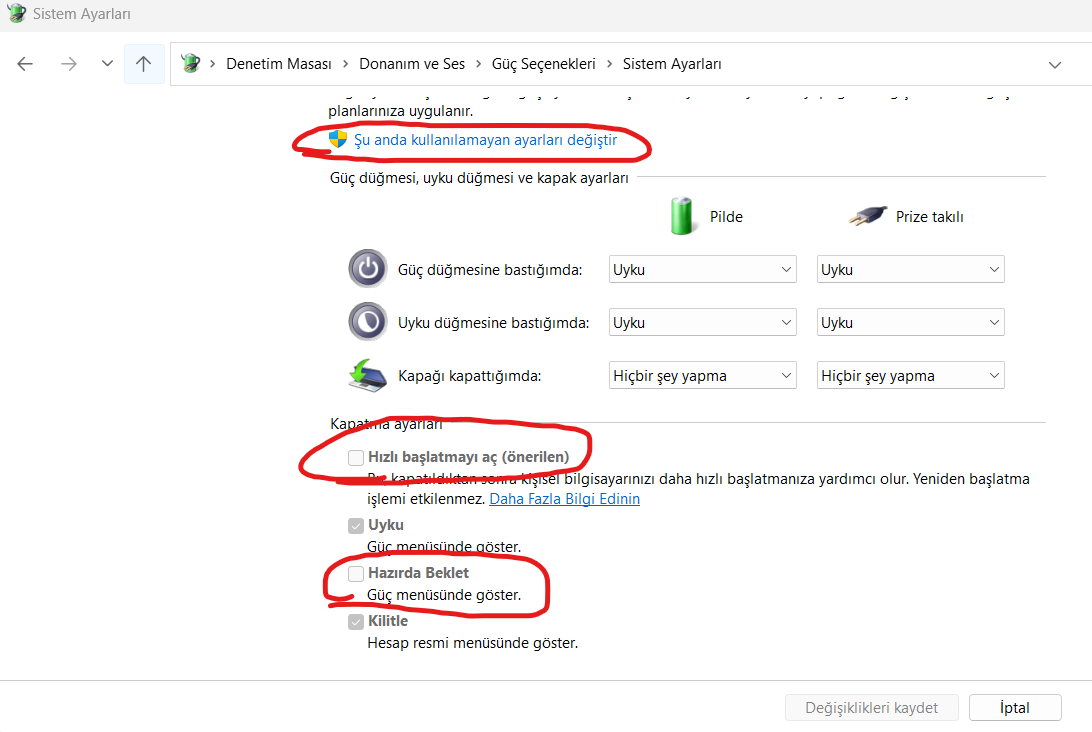Click 'Güç düğmesine bastığımda:' label
The image size is (1092, 732).
(490, 270)
